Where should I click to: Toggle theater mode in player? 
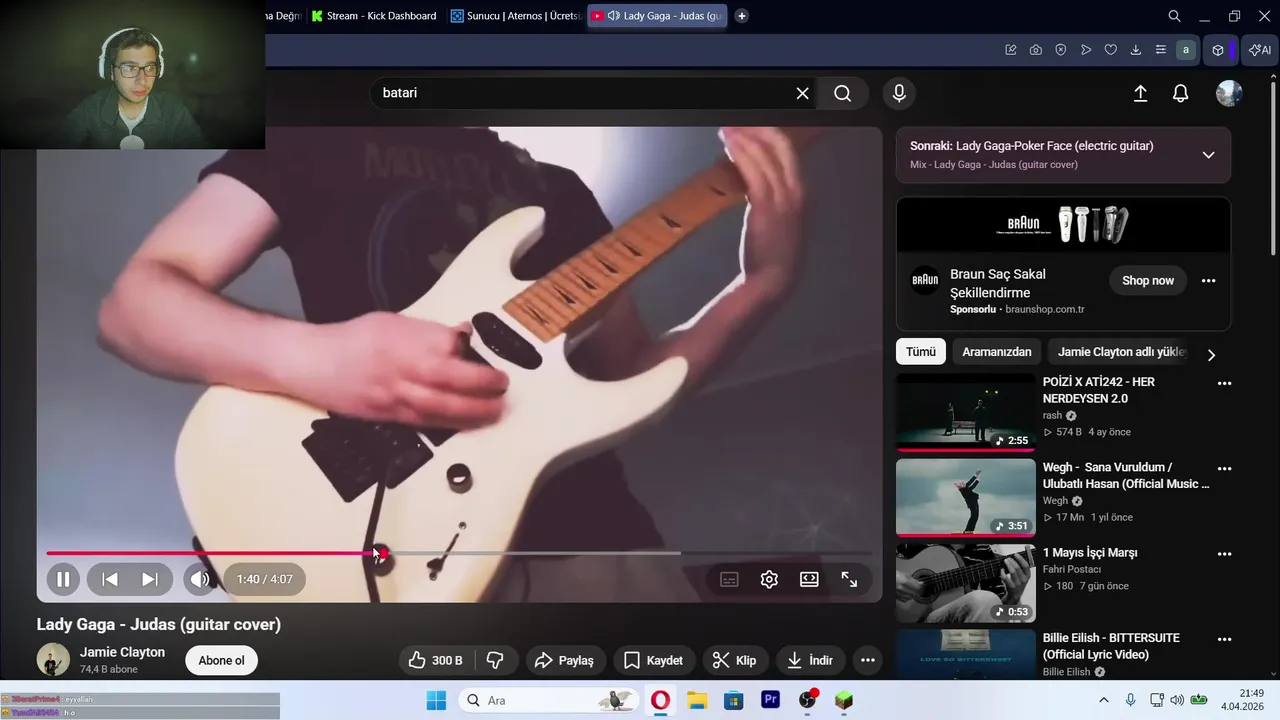click(x=809, y=579)
